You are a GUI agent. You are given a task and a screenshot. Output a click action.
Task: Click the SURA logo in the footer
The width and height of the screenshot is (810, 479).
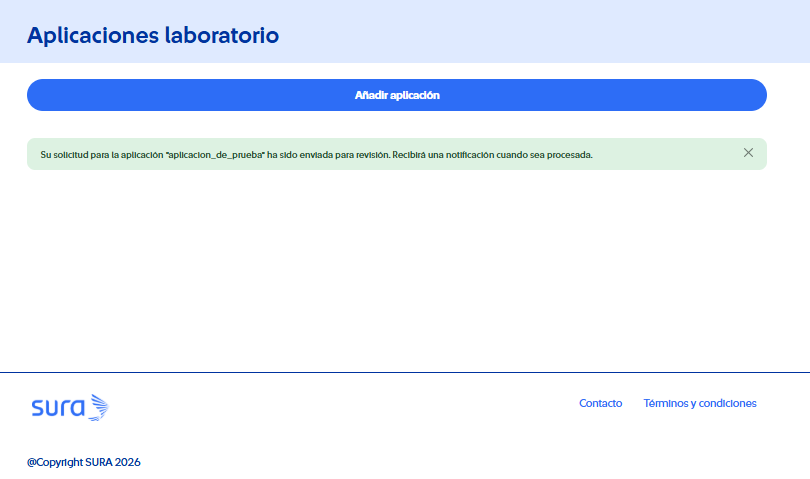coord(70,408)
